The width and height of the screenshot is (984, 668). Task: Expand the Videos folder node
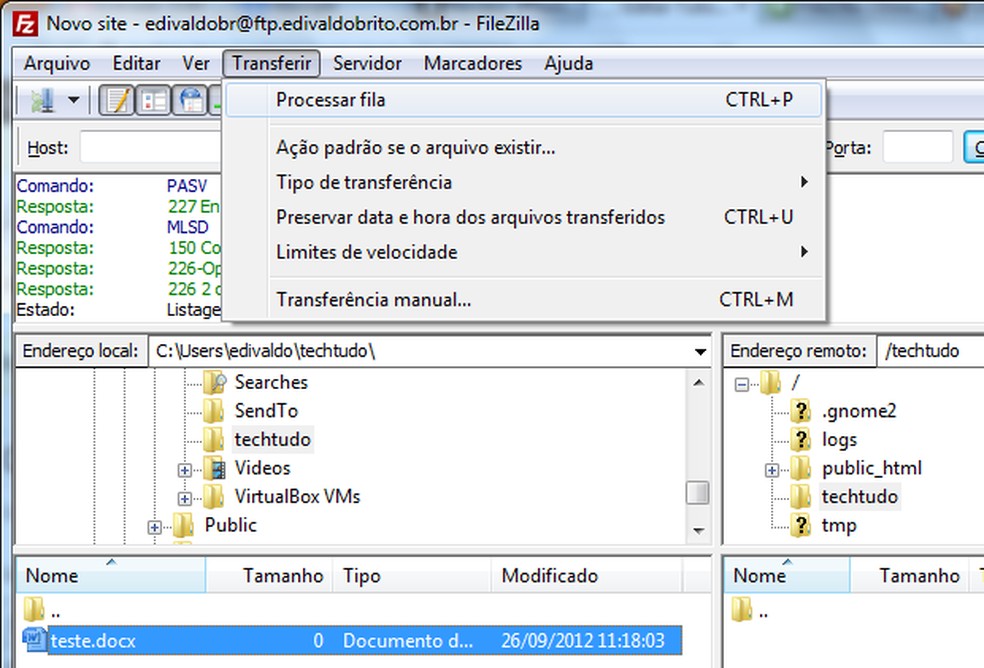[x=185, y=469]
